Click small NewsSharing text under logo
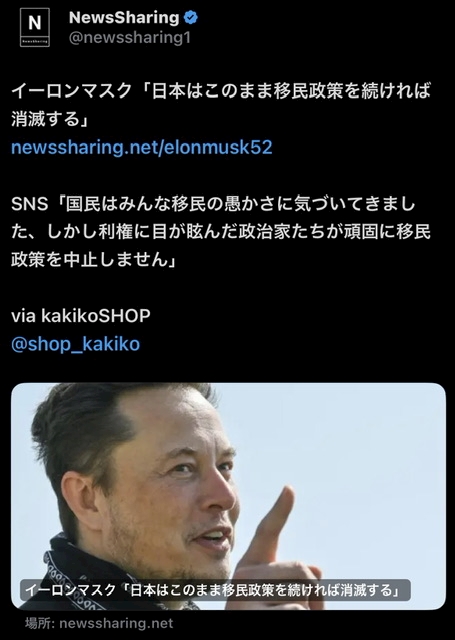Image resolution: width=455 pixels, height=640 pixels. 35,41
